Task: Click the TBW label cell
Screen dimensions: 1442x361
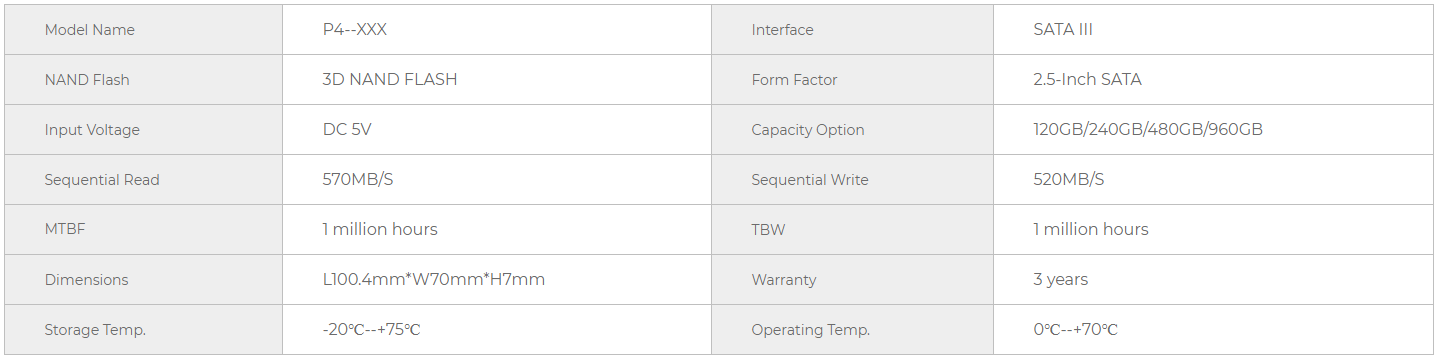Action: pos(852,230)
